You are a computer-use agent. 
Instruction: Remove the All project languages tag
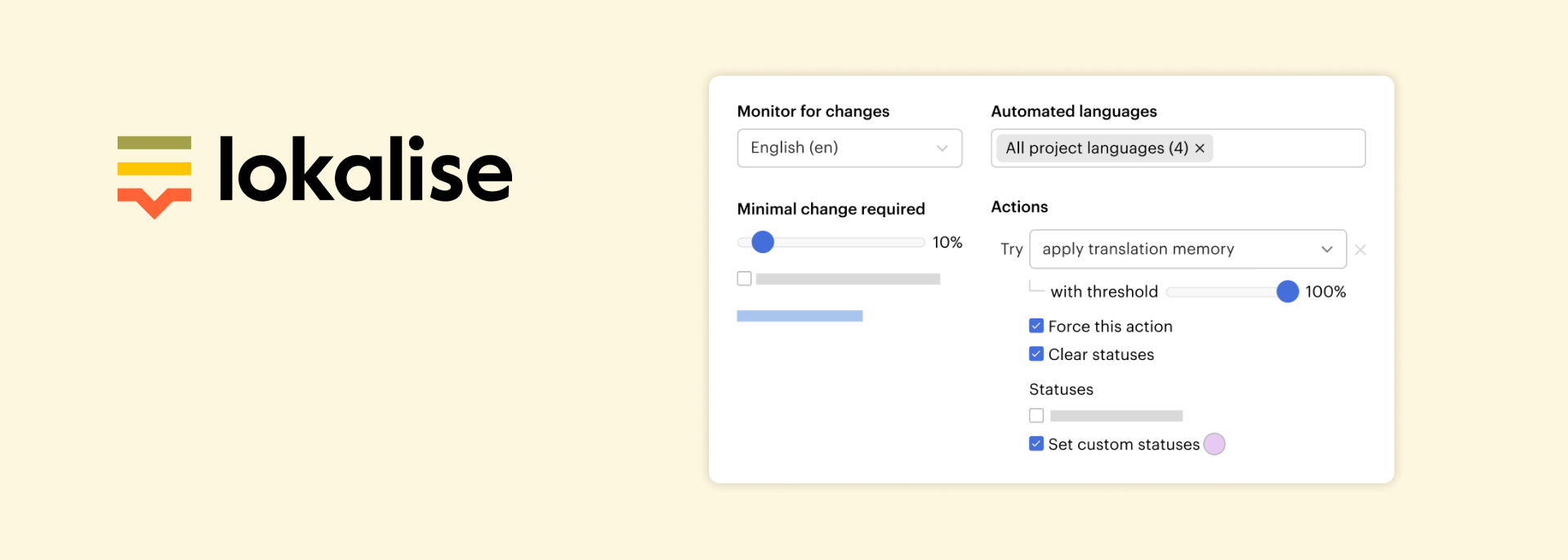point(1200,149)
